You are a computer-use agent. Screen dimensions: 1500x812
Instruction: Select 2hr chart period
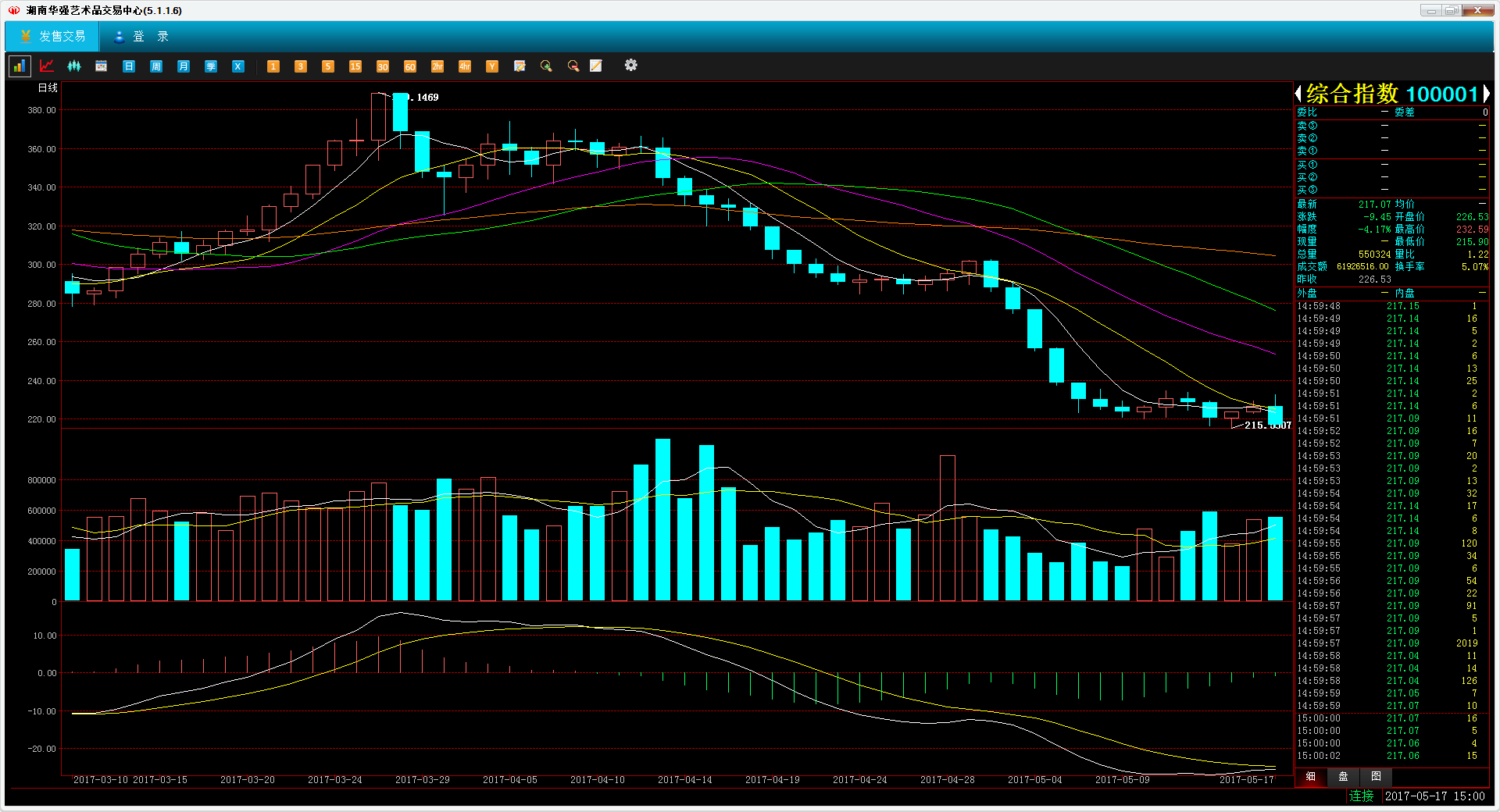click(437, 66)
